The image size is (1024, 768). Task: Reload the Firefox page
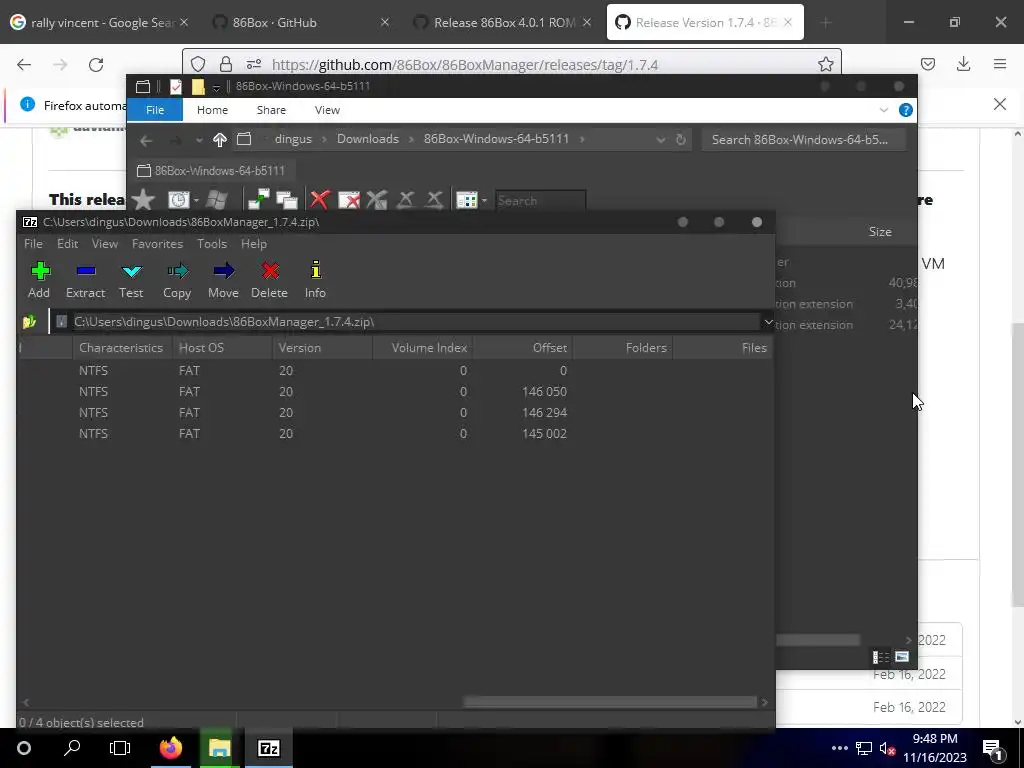(96, 65)
